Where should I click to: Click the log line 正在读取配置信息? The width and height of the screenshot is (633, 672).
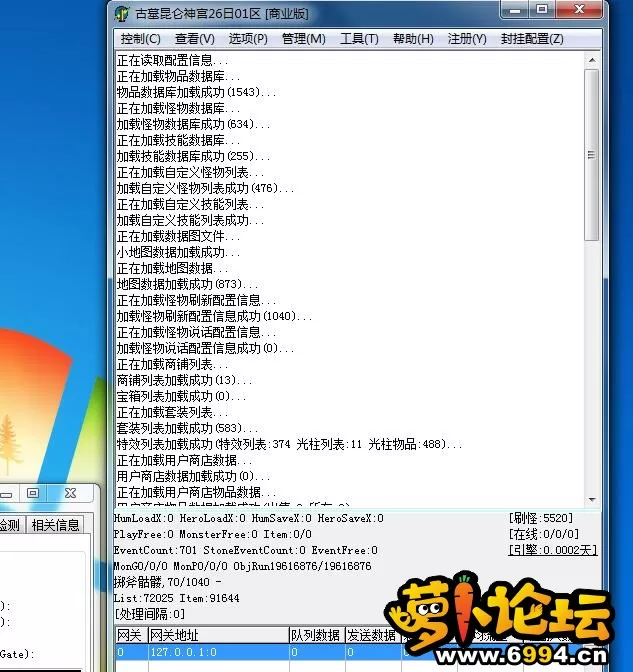(172, 60)
